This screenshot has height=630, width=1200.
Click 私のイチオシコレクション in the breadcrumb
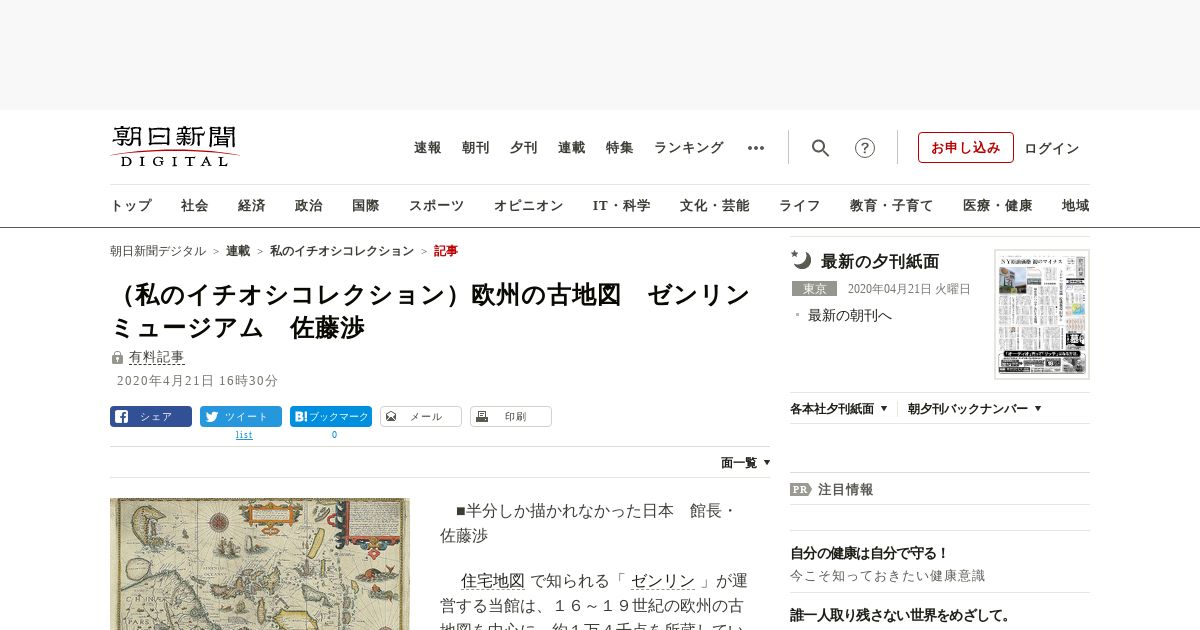click(342, 251)
